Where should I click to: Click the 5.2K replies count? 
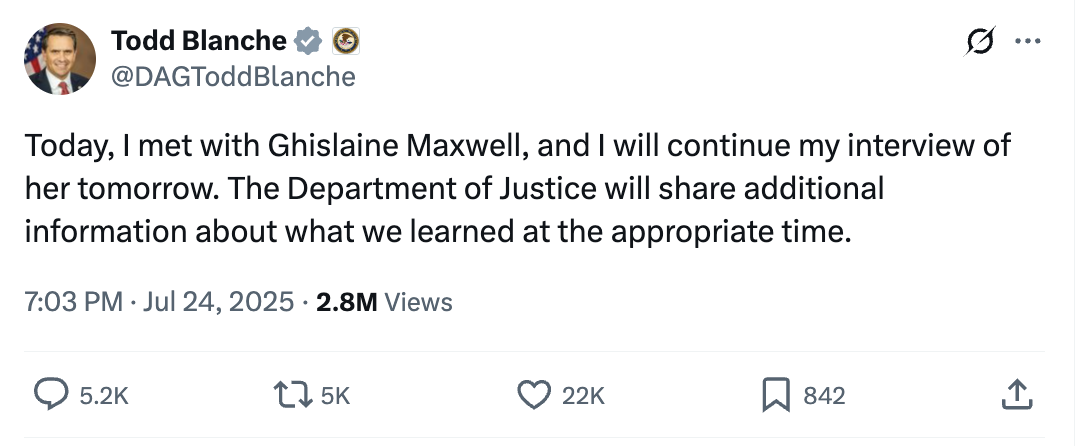pyautogui.click(x=103, y=396)
